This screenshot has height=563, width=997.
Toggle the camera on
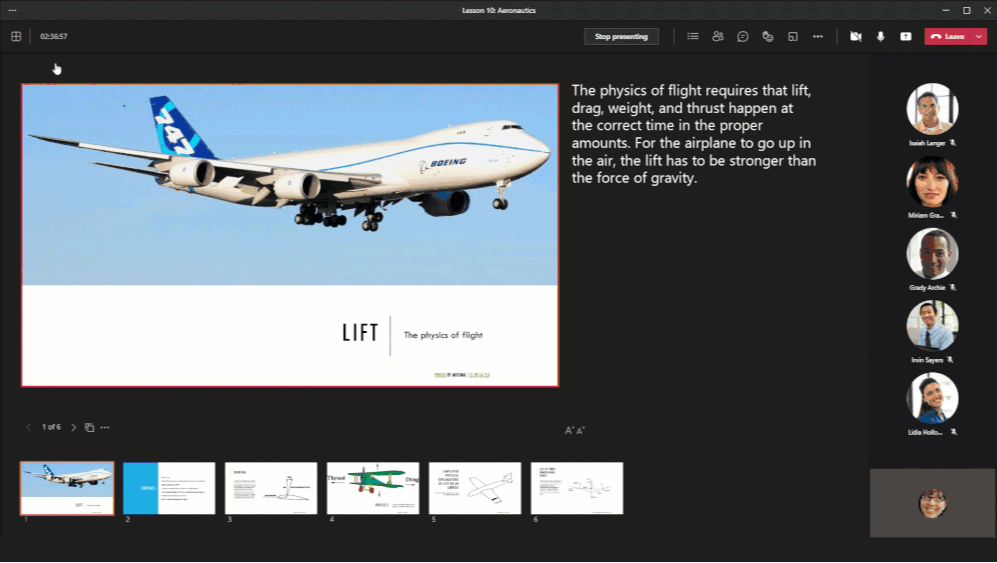click(856, 36)
